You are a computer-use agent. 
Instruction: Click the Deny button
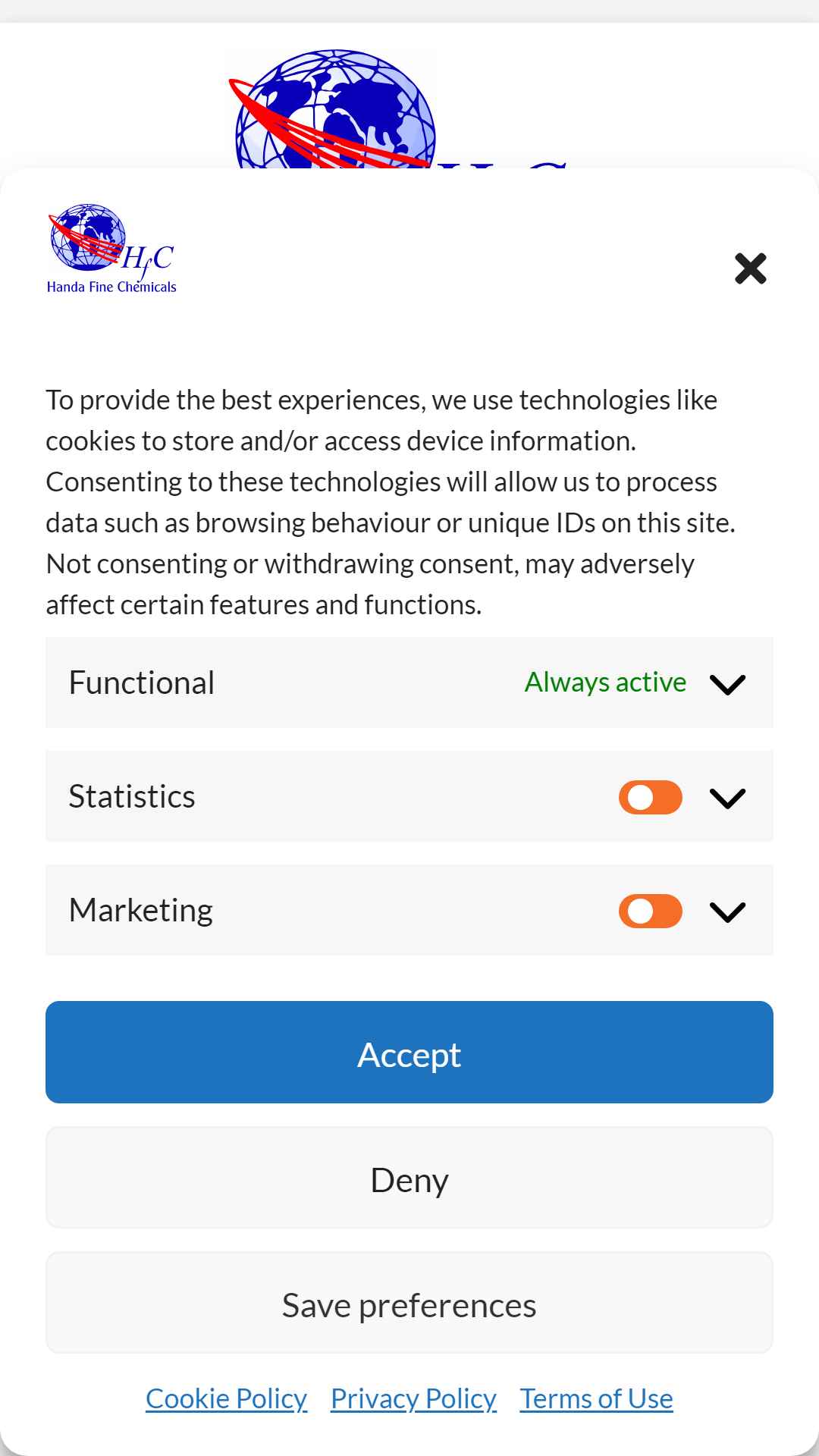point(409,1178)
